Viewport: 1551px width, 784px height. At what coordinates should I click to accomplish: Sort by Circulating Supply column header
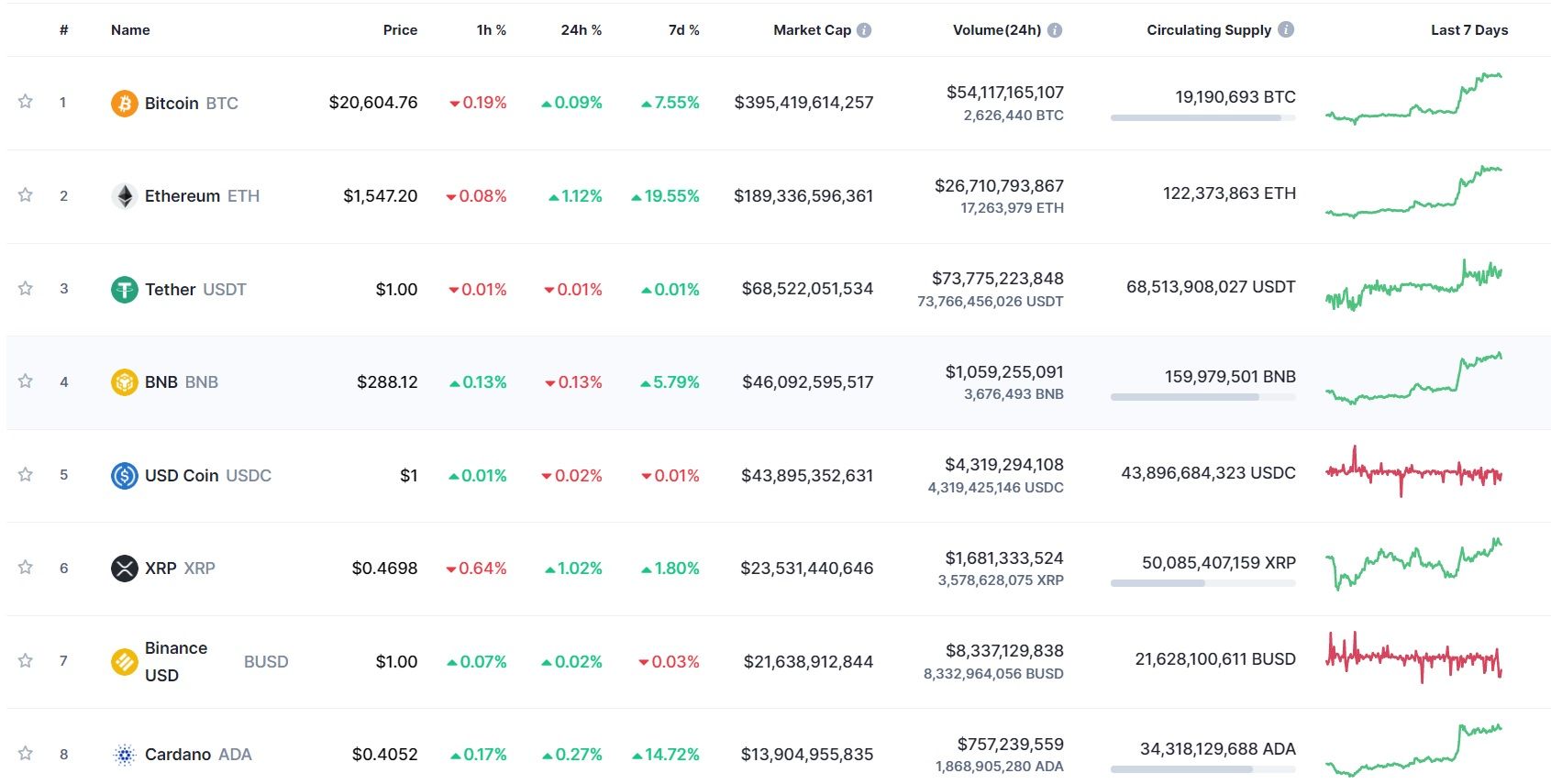[1209, 30]
